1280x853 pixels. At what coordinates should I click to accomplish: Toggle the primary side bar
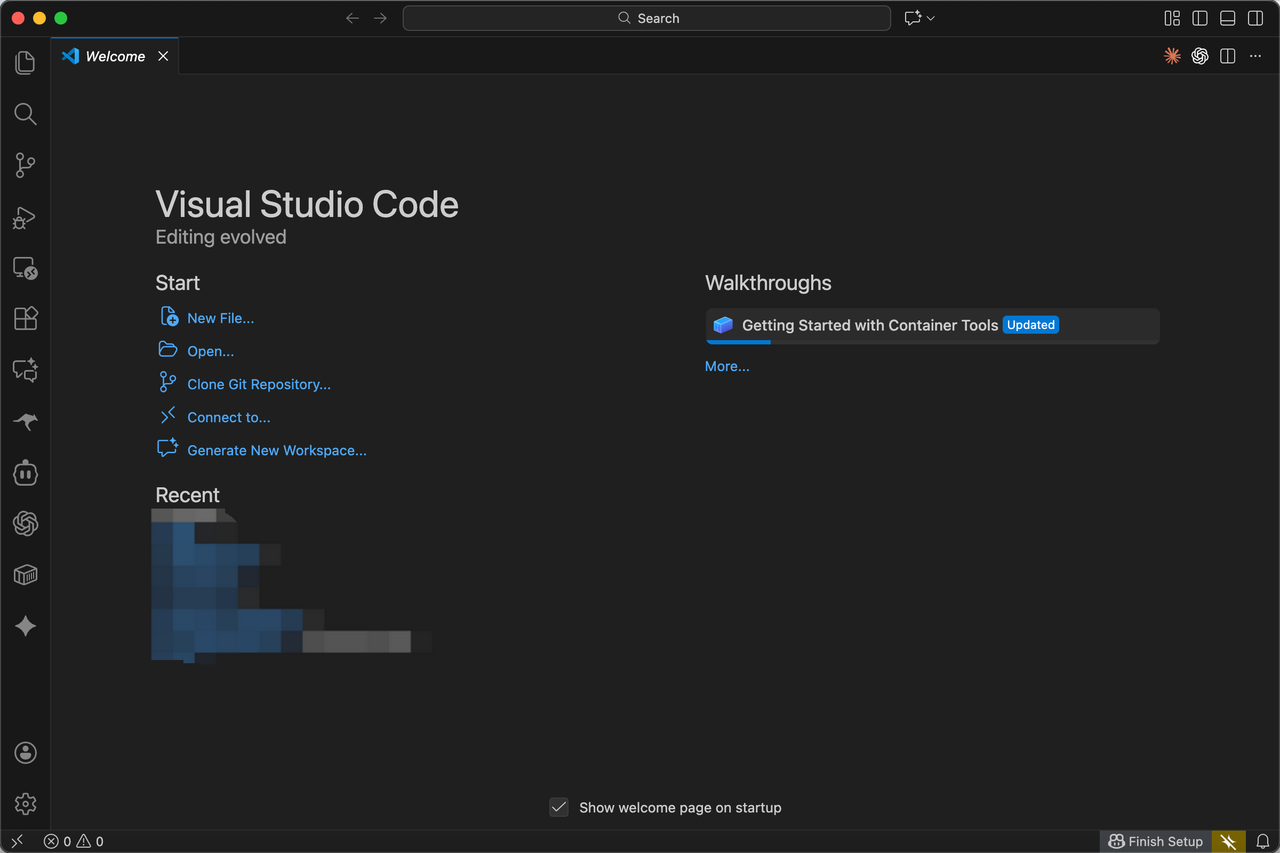tap(1200, 18)
